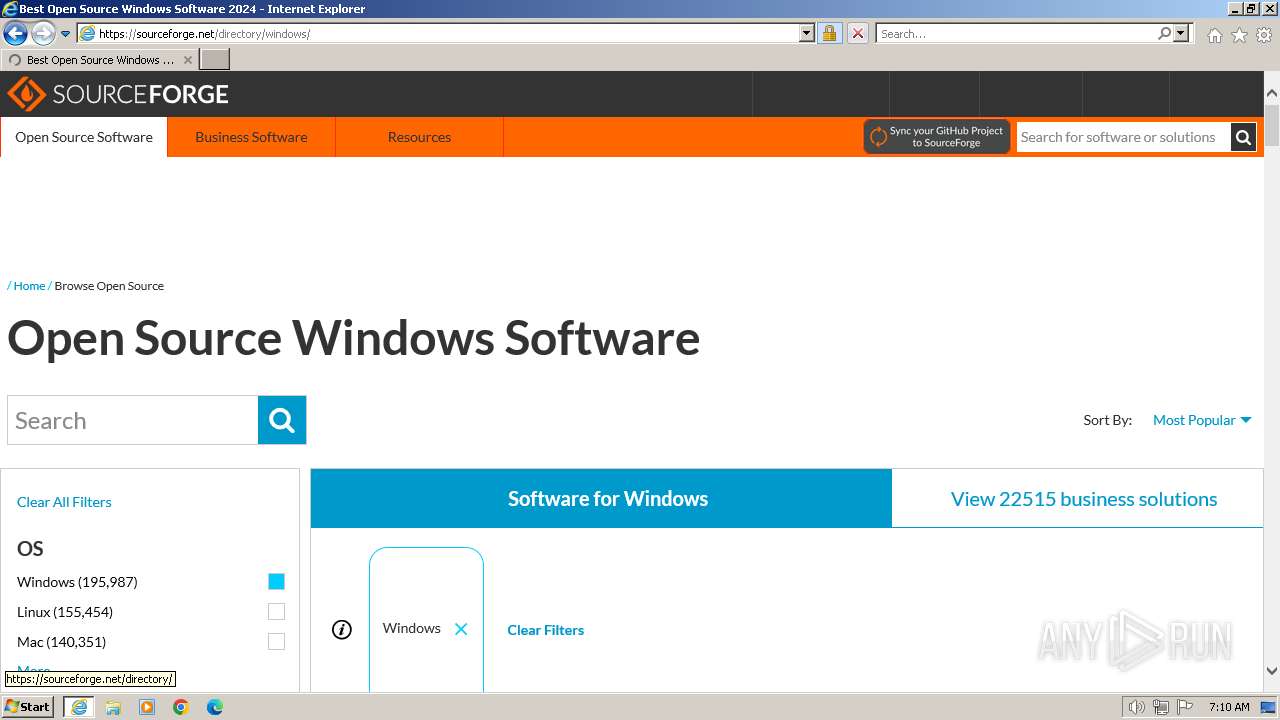Screen dimensions: 1280x720
Task: Click the network tray icon
Action: (x=1161, y=707)
